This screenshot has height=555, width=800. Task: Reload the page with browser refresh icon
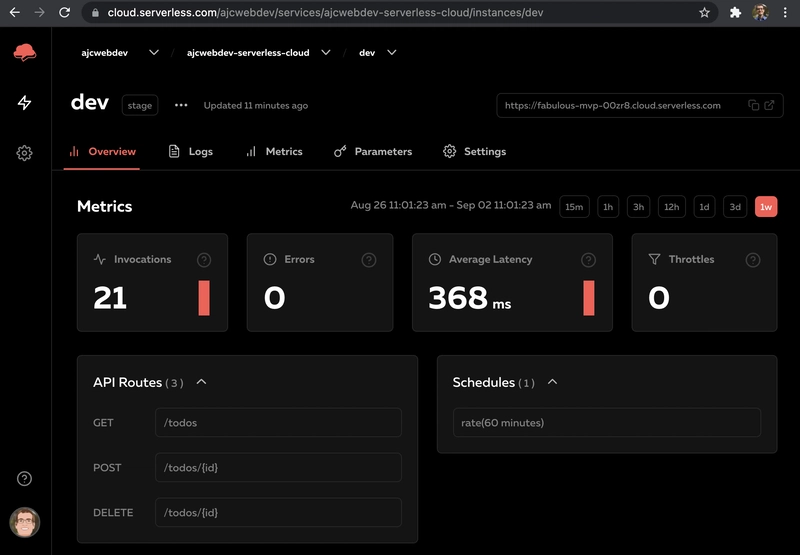coord(64,12)
